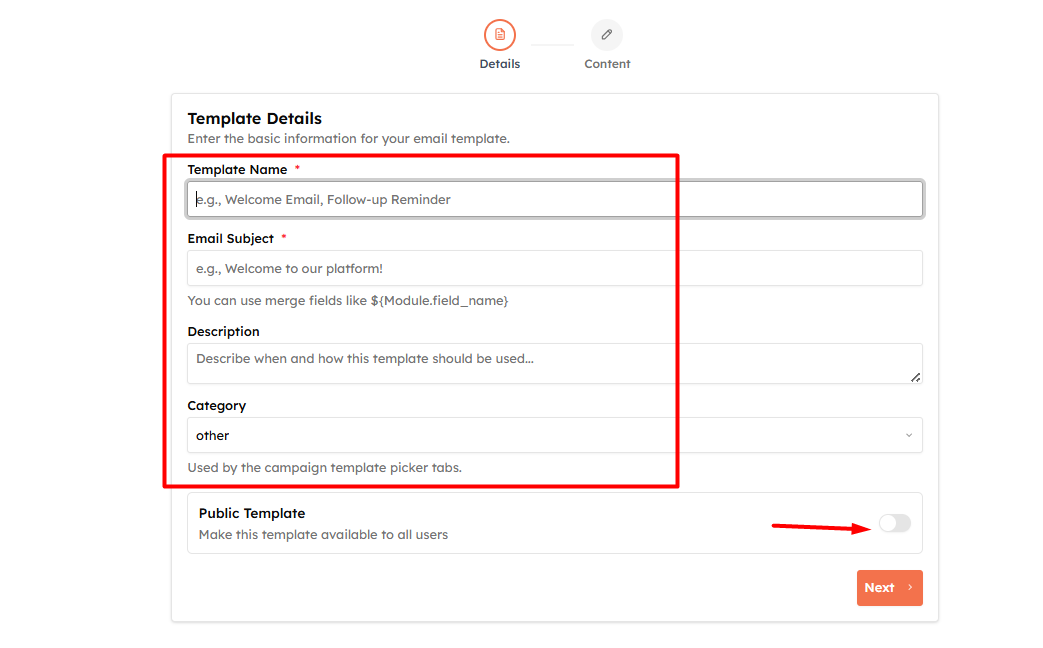Click the Details step document icon
Viewport: 1043px width, 648px height.
[x=500, y=35]
